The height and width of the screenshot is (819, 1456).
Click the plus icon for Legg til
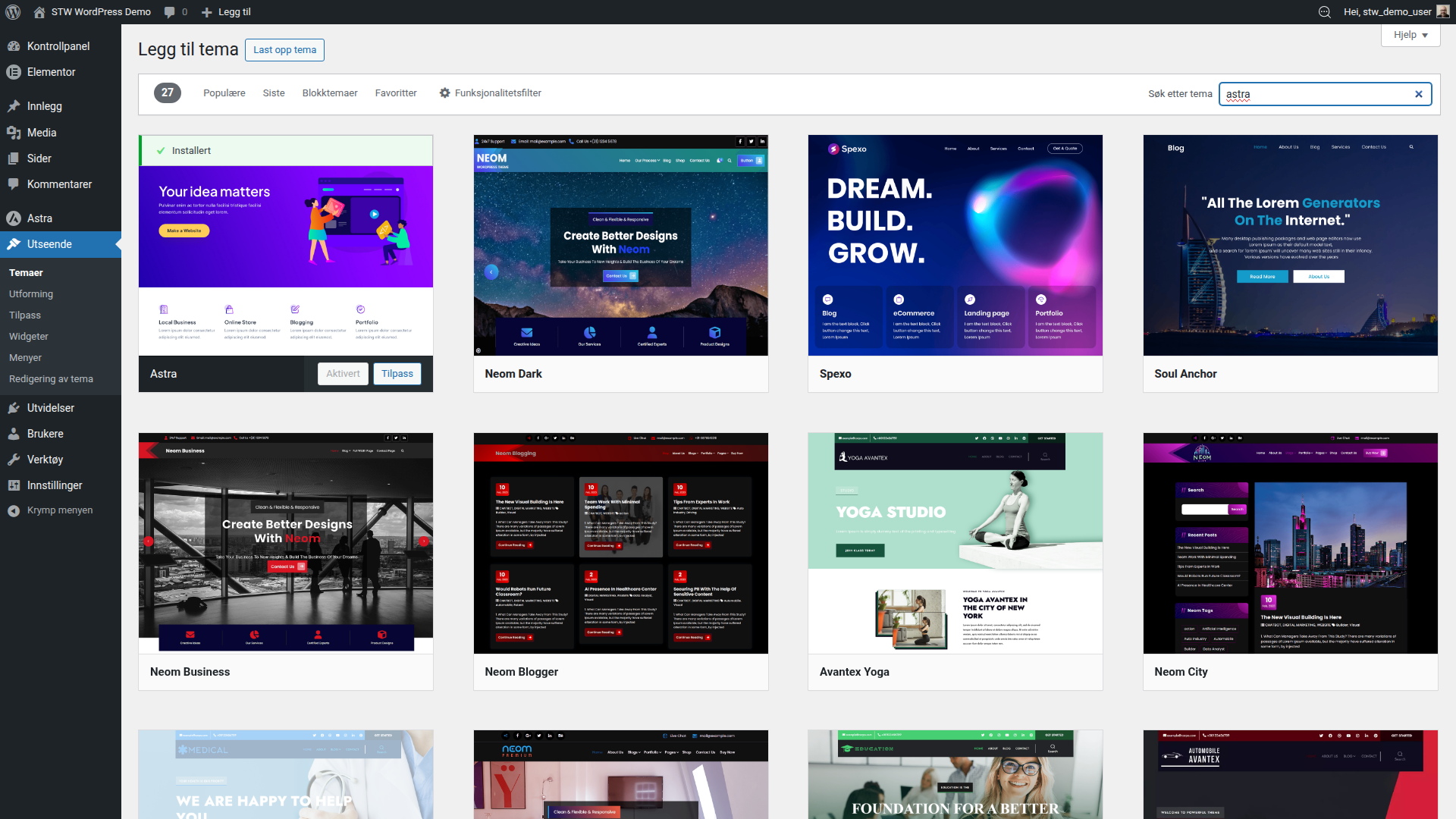click(206, 12)
